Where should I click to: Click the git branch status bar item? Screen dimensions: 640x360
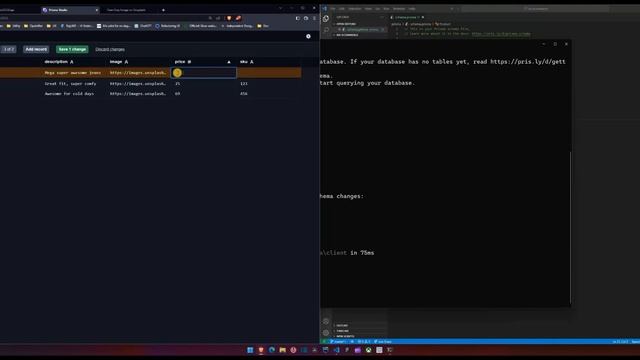338,342
